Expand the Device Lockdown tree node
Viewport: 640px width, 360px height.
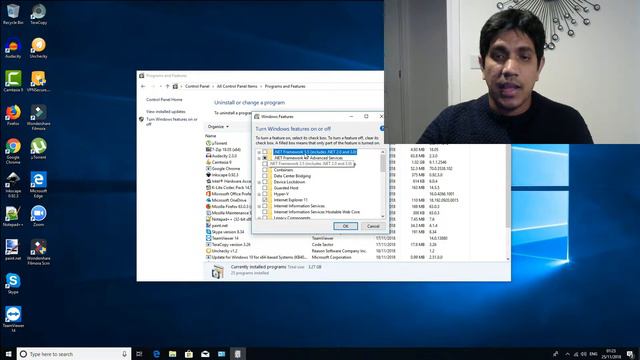259,182
